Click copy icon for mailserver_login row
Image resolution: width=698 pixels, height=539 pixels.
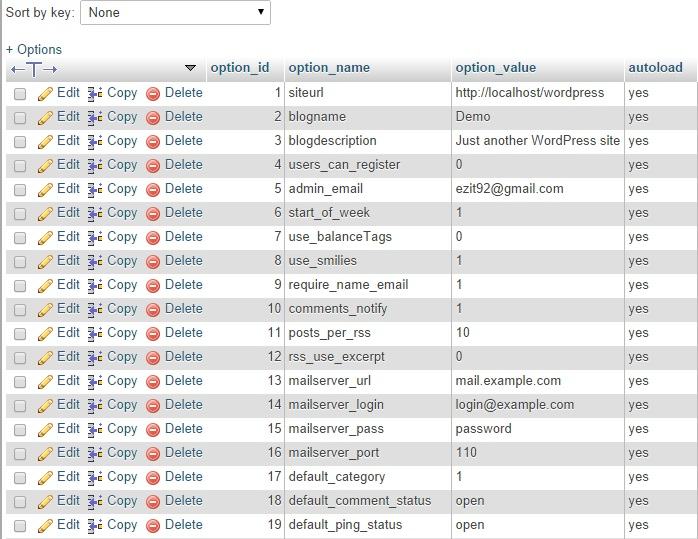95,406
